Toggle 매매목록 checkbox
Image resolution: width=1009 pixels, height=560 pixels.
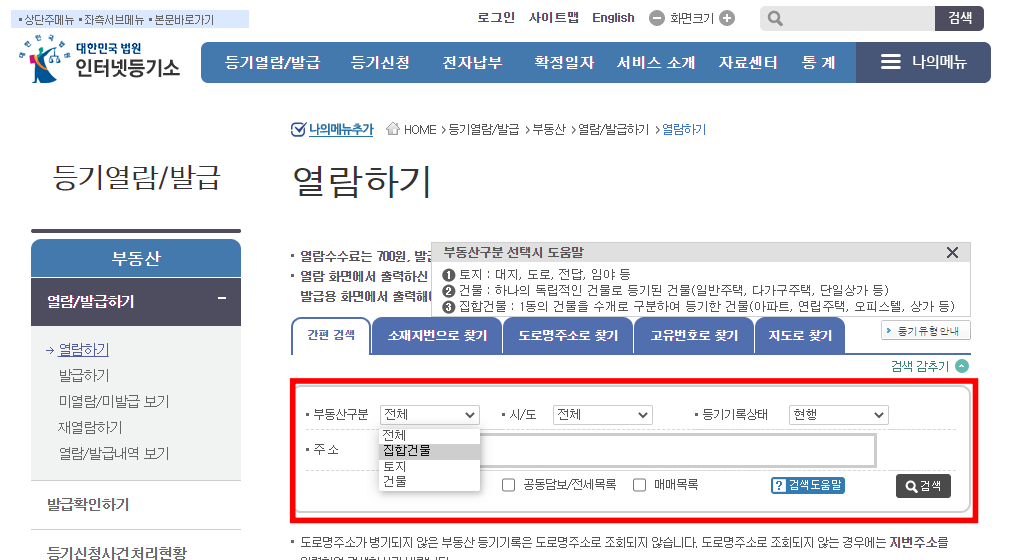click(639, 485)
